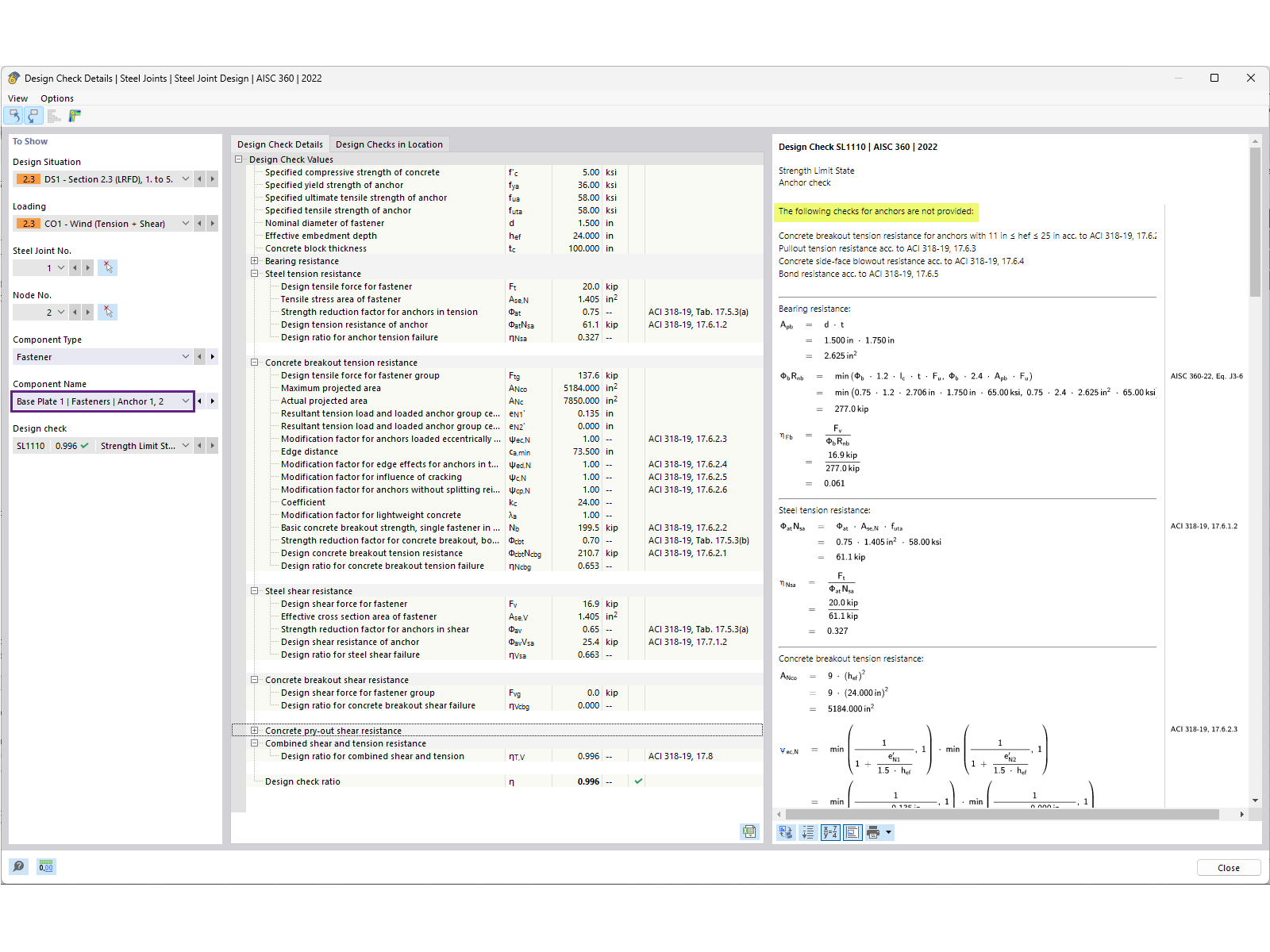Expand the Bearing resistance row
Image resolution: width=1270 pixels, height=952 pixels.
pos(254,260)
